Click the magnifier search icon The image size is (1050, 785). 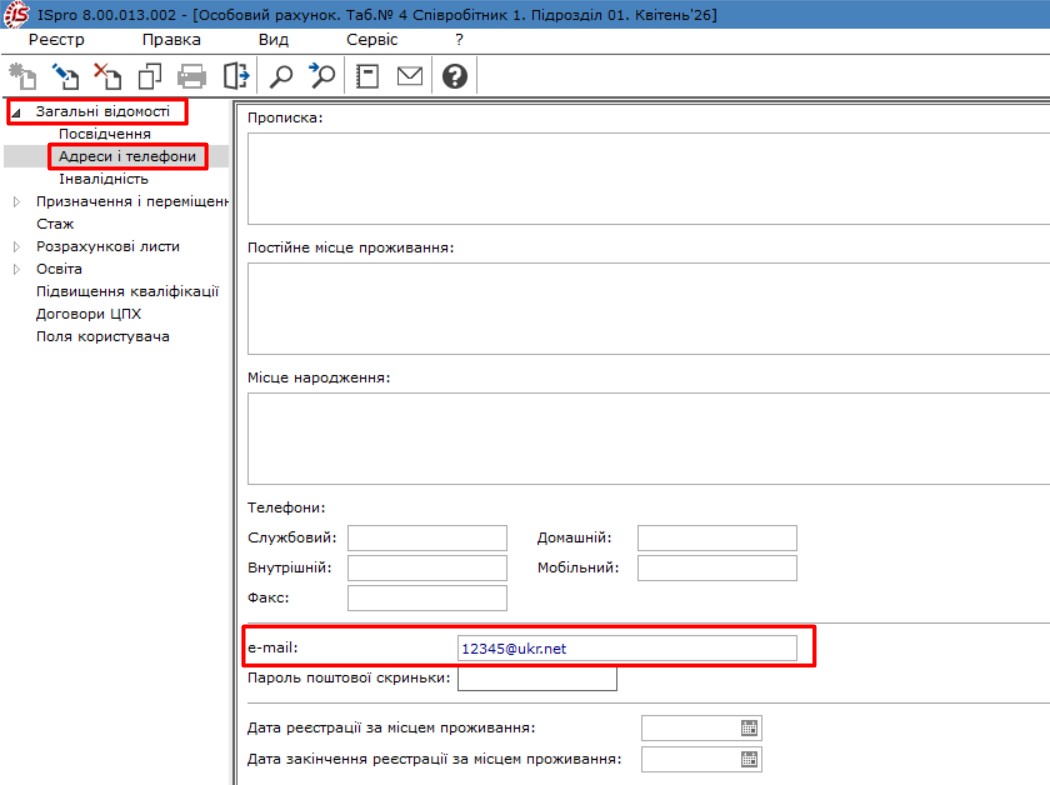tap(282, 76)
